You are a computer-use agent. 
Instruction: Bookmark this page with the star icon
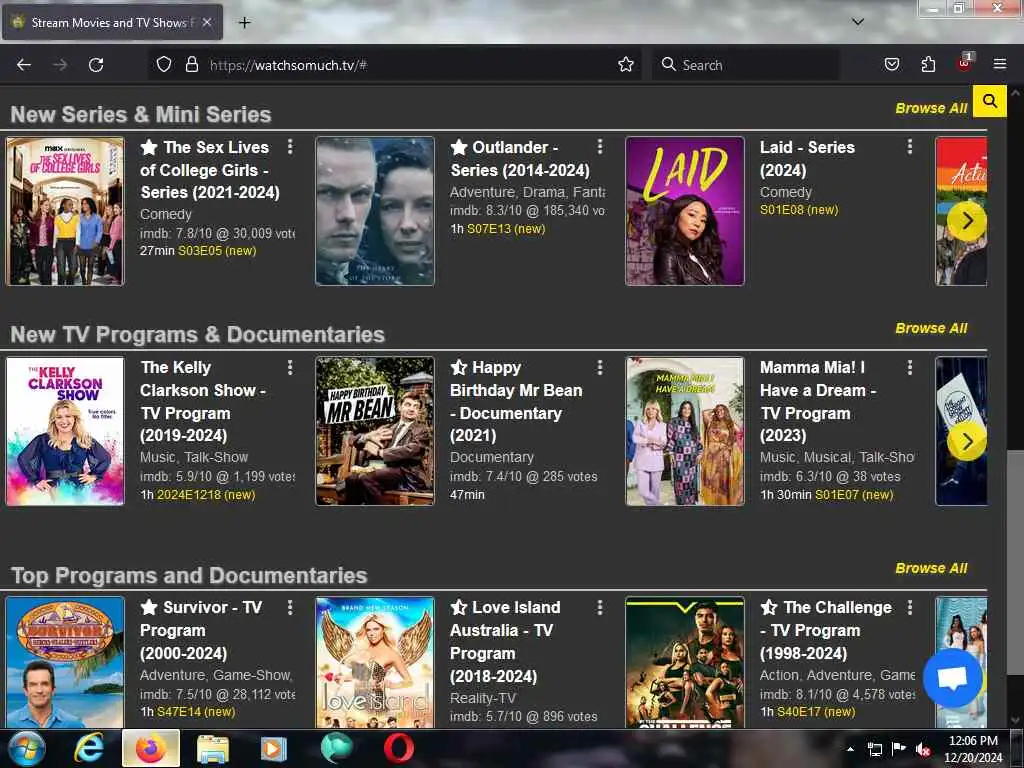626,65
